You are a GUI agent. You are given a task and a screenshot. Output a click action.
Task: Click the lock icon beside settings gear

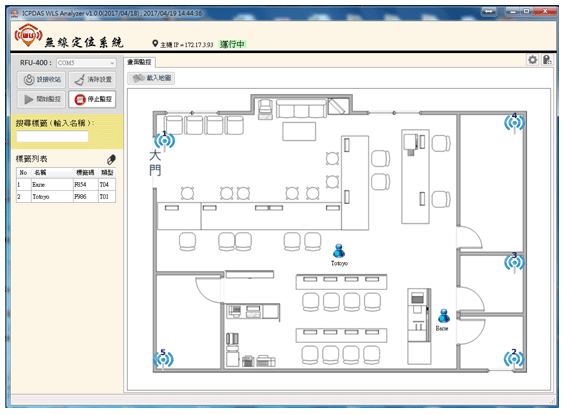coord(547,60)
